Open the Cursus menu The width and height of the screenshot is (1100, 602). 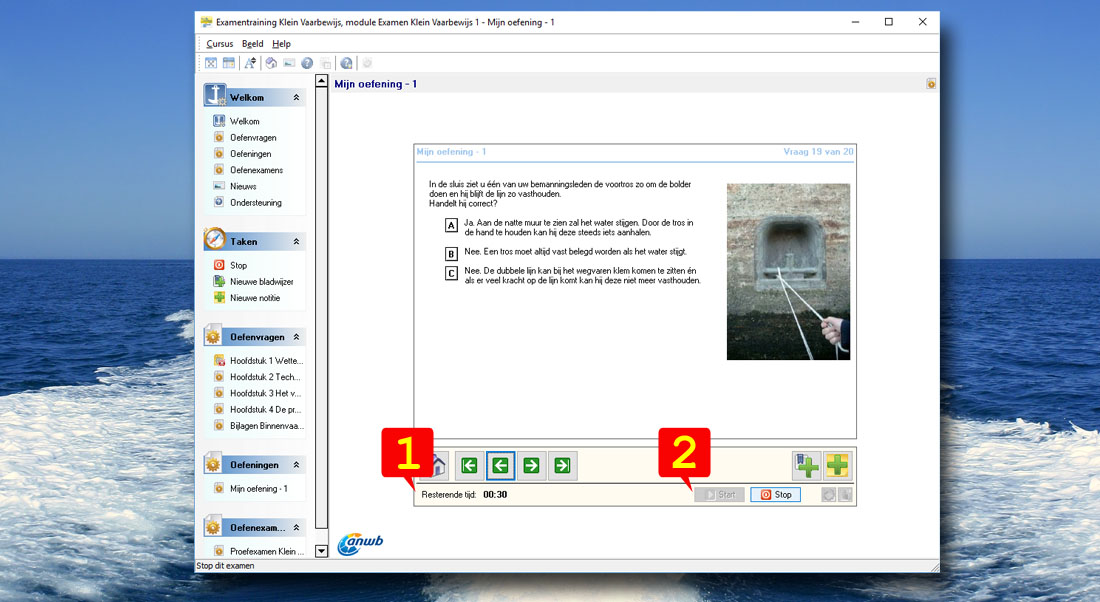tap(219, 44)
